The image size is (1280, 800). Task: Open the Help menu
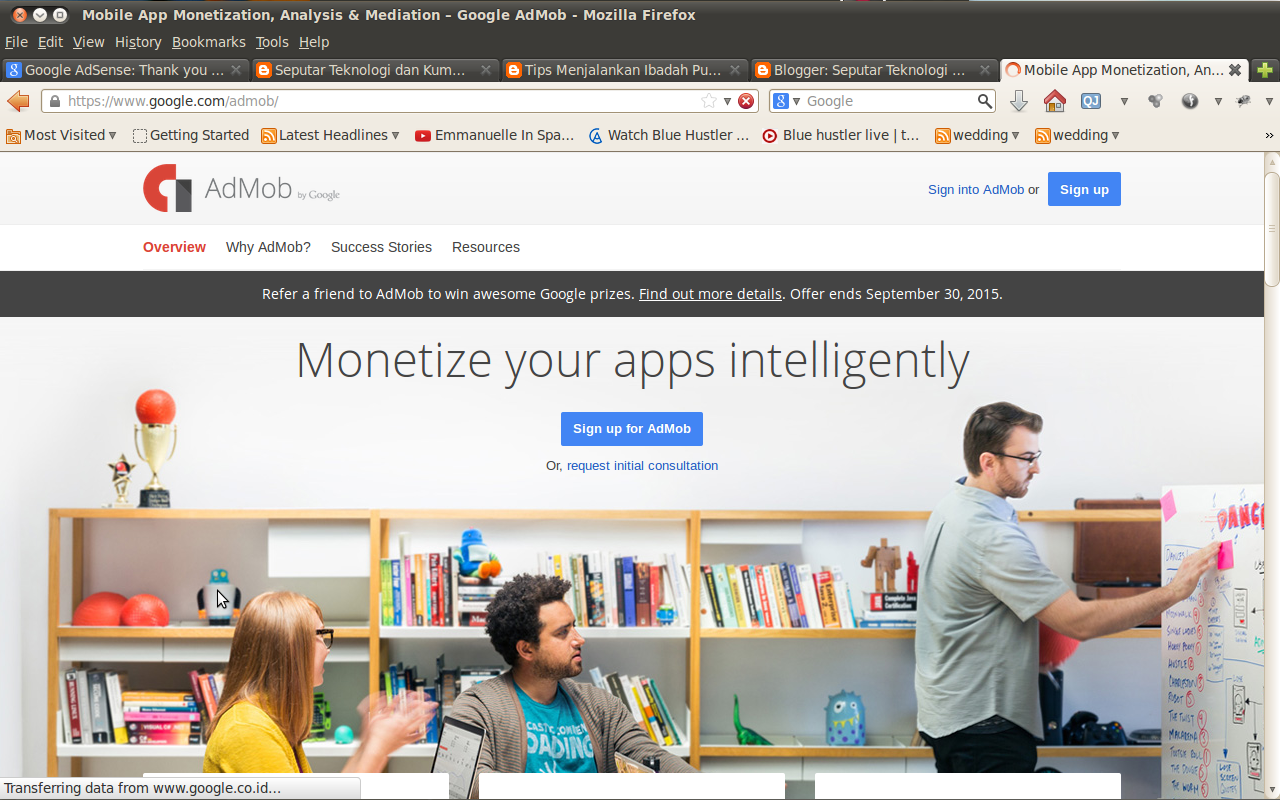pos(314,42)
